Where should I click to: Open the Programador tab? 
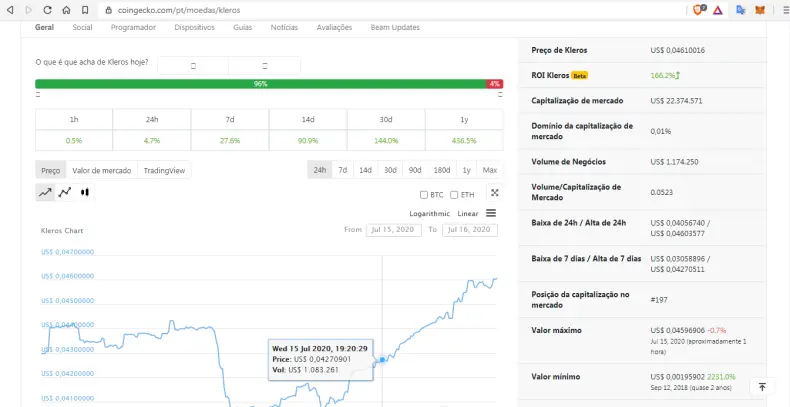coord(133,27)
